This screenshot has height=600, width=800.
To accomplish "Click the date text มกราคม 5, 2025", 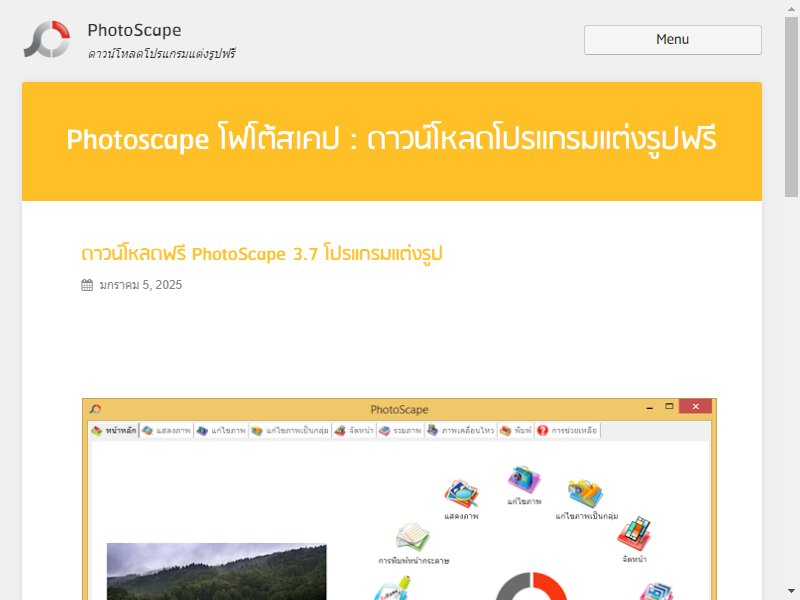I will point(140,285).
